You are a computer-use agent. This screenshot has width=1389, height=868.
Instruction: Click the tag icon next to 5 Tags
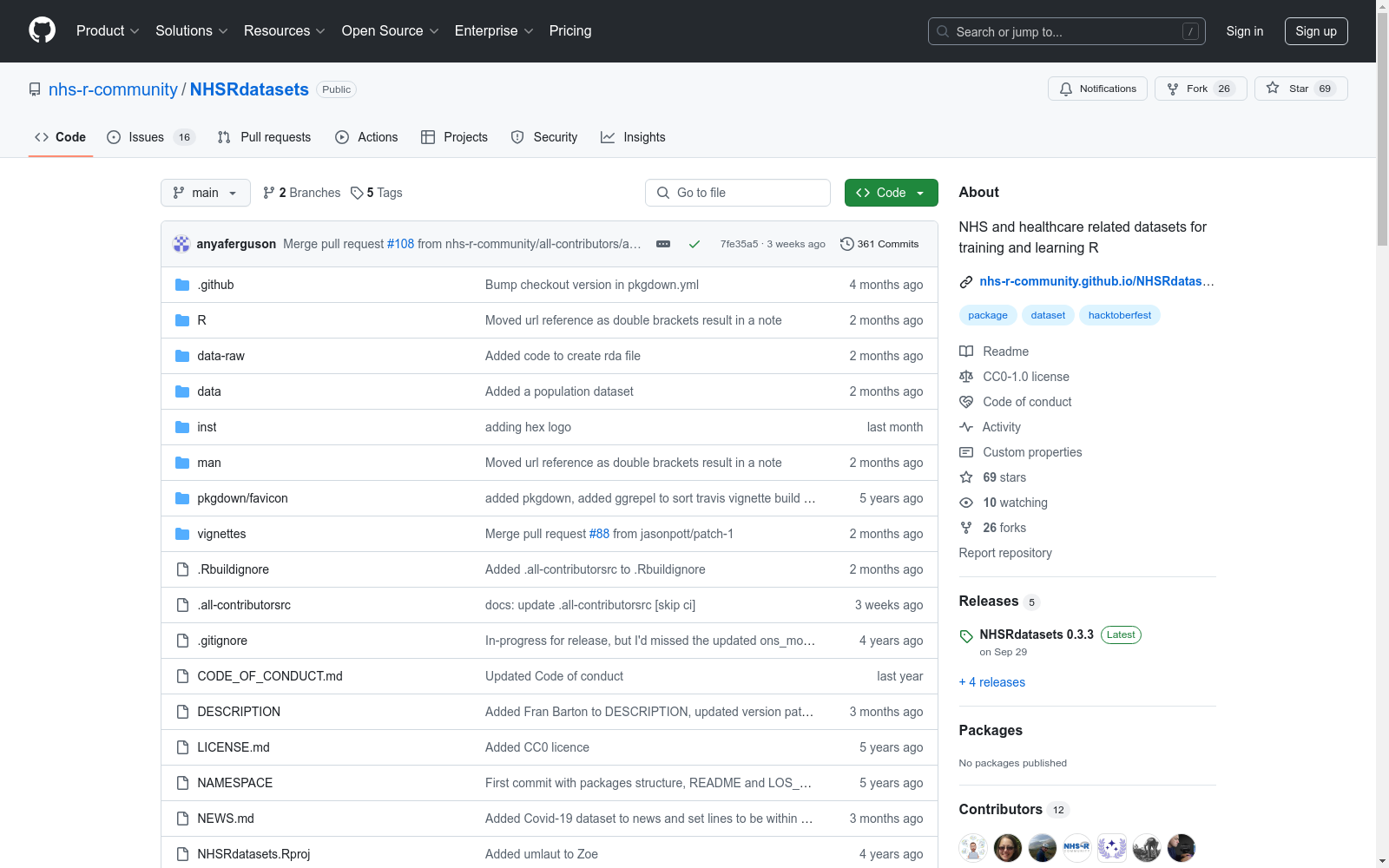click(x=357, y=193)
